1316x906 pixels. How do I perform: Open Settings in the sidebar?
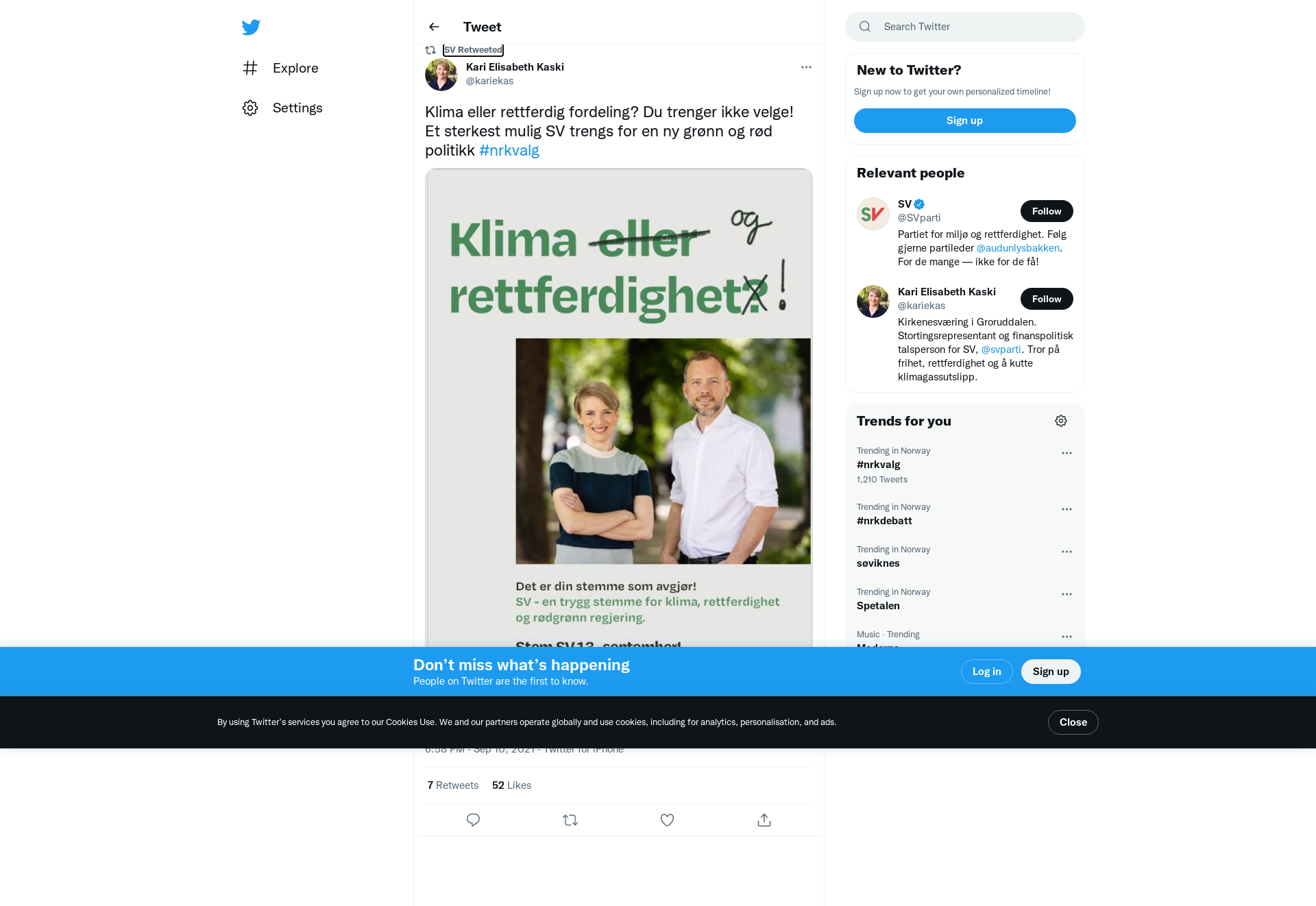pos(282,108)
